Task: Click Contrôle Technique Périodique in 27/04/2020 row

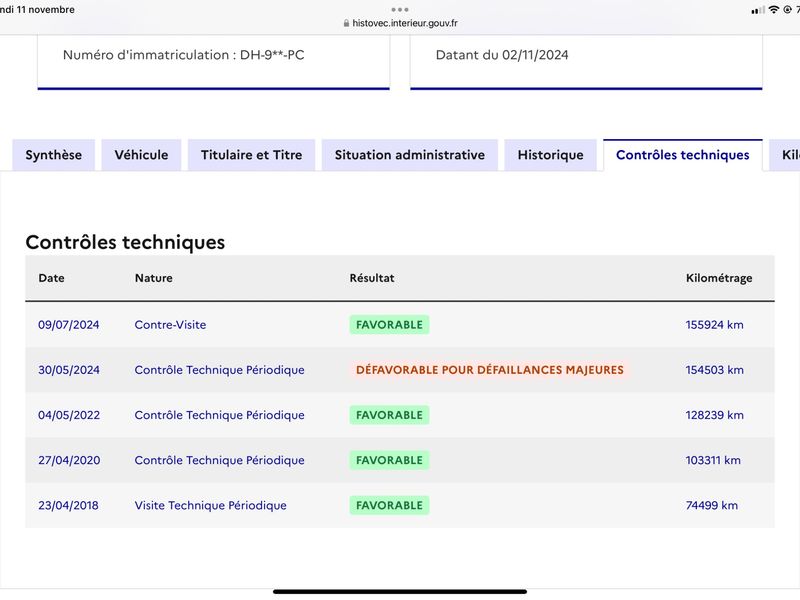Action: click(x=219, y=460)
